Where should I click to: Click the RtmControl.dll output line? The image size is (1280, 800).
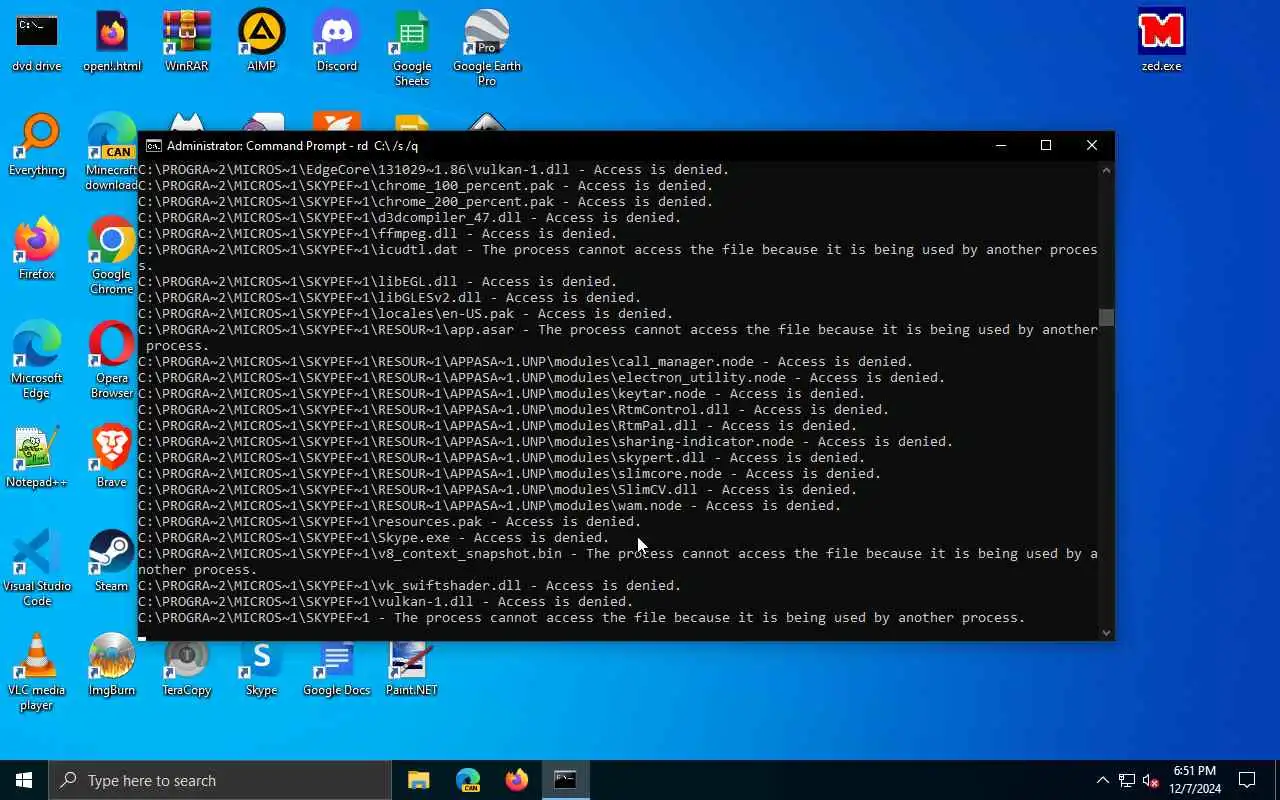[x=513, y=410]
